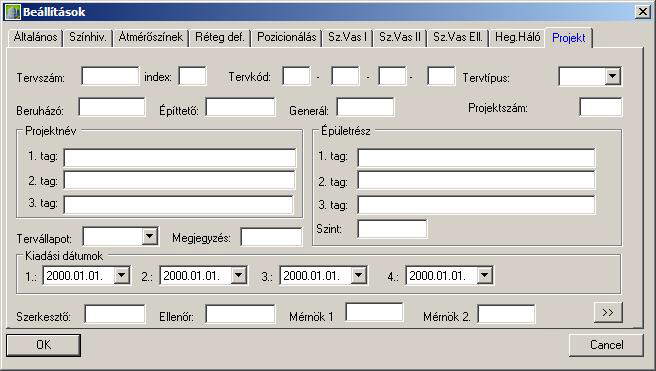This screenshot has height=371, width=656.
Task: Click Épületrész 1. tag field
Action: (x=476, y=158)
